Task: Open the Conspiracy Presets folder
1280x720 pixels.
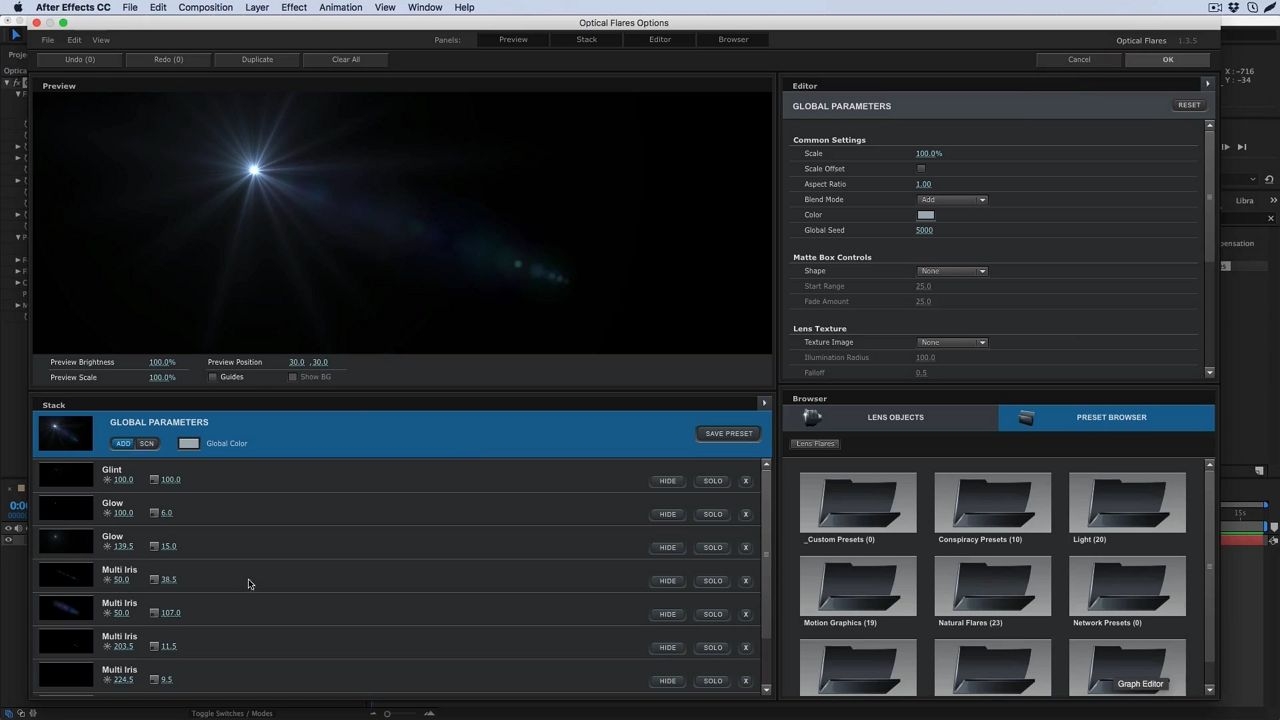Action: [992, 502]
